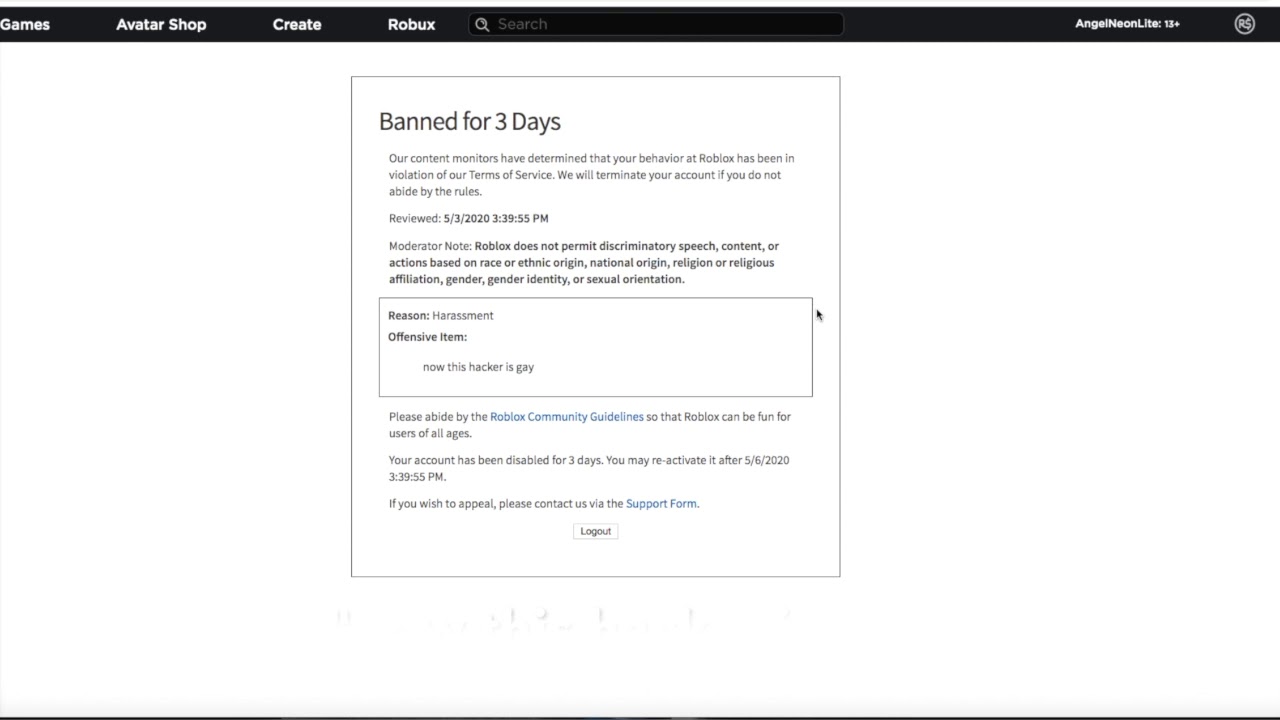Screen dimensions: 1280x720
Task: Click the account disabled for 3 days message
Action: click(x=589, y=468)
